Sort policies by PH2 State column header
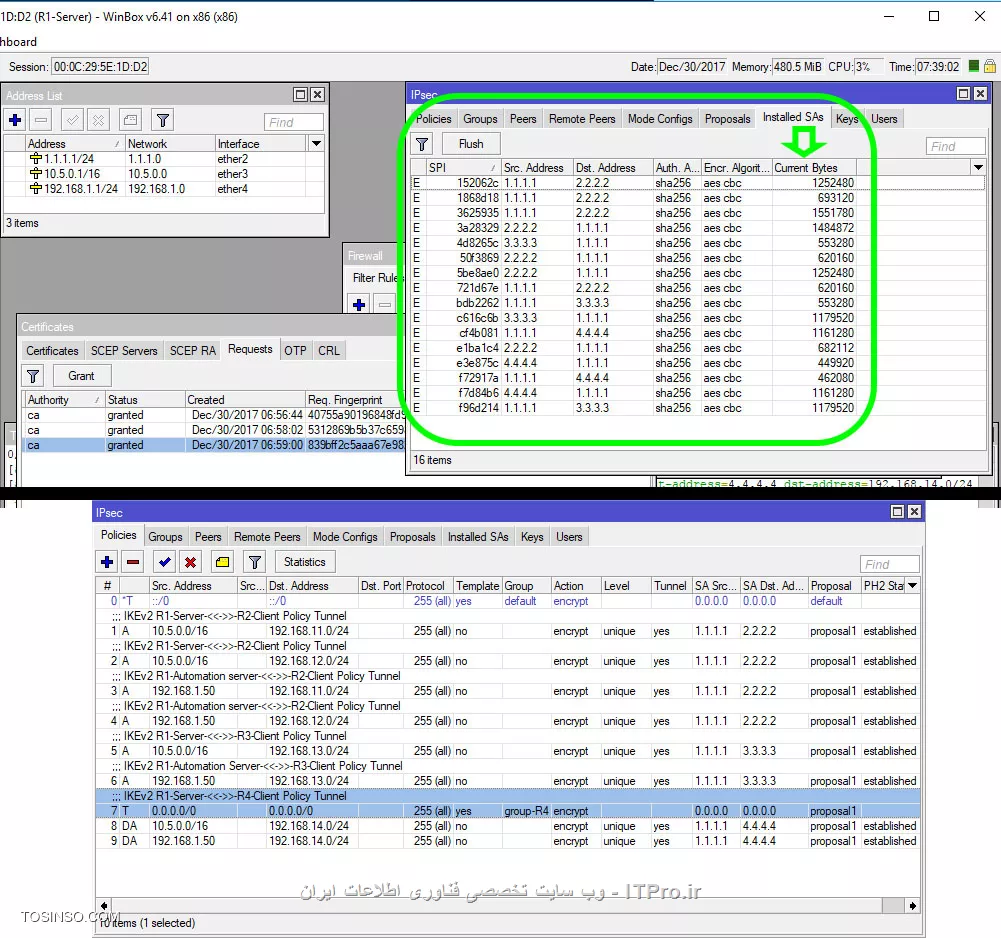The width and height of the screenshot is (1001, 938). 884,586
